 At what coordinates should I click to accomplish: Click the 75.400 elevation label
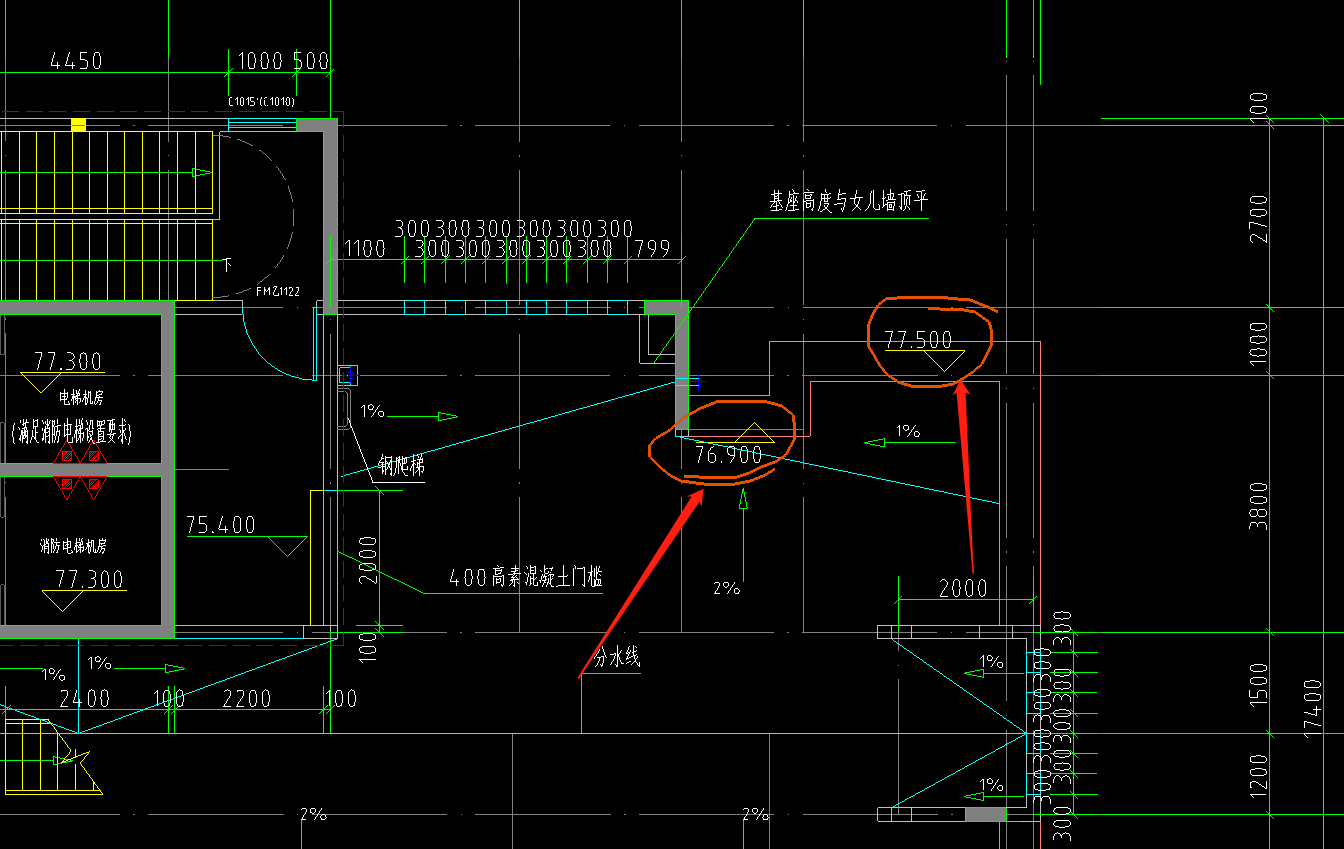pos(221,525)
